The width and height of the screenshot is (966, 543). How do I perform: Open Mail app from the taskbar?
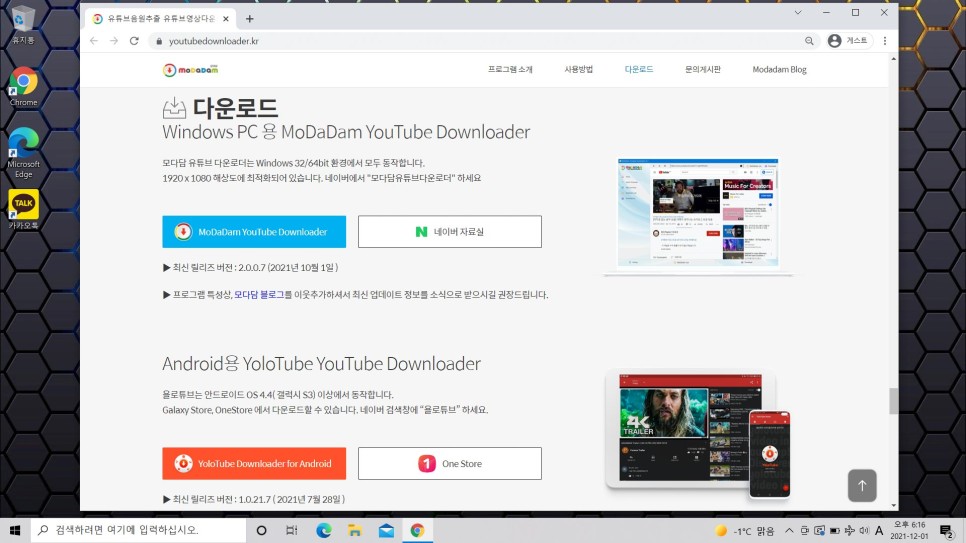pyautogui.click(x=386, y=530)
